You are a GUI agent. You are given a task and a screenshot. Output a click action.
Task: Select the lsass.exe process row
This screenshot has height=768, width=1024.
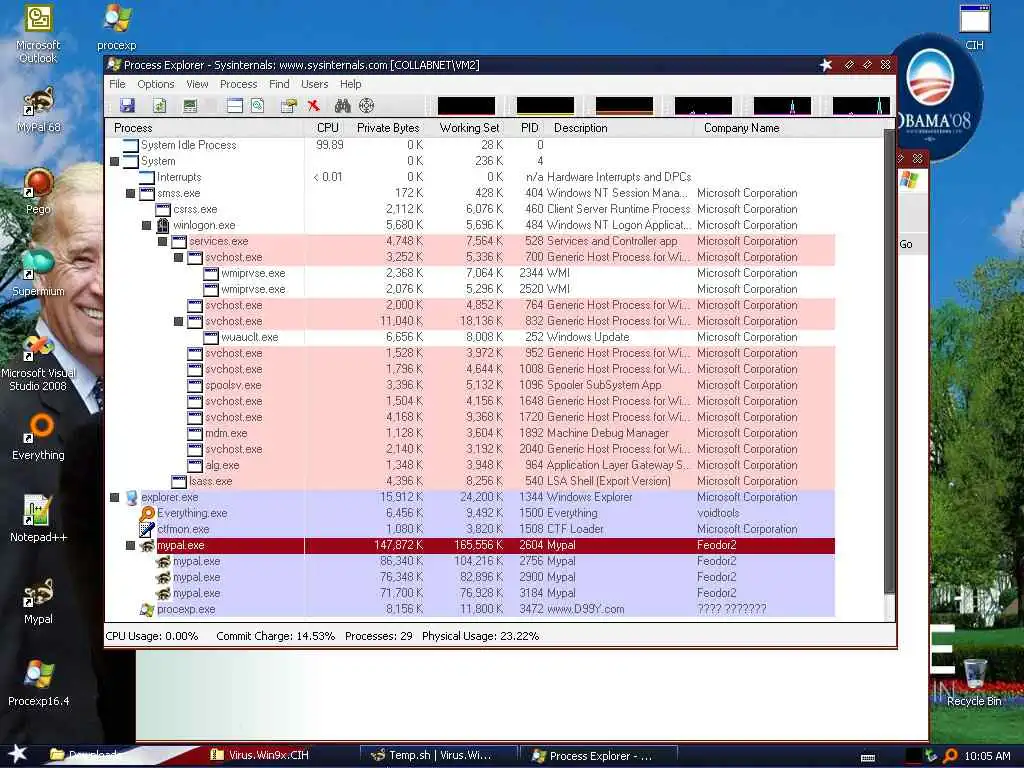pos(470,481)
